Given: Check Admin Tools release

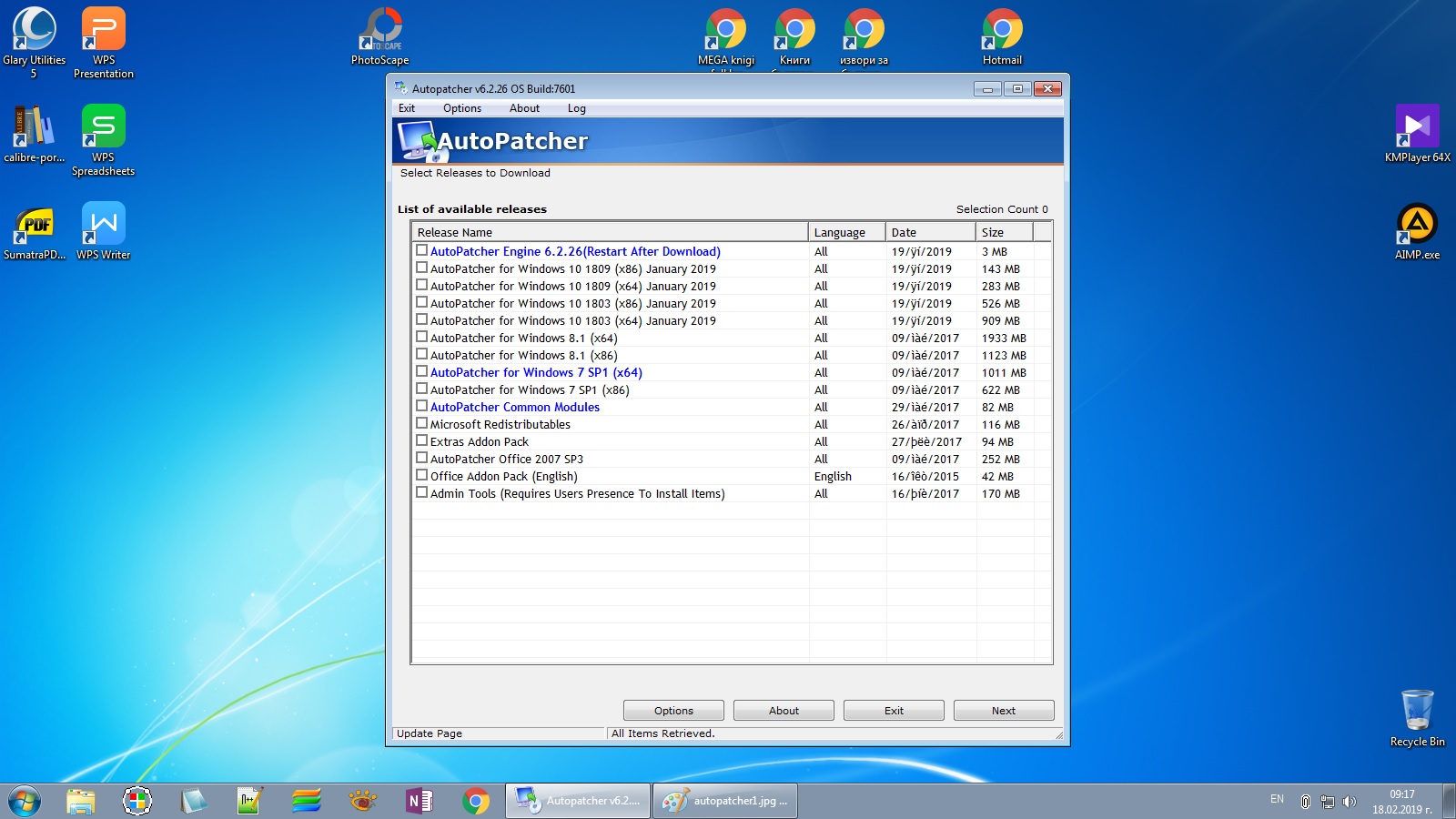Looking at the screenshot, I should coord(421,492).
